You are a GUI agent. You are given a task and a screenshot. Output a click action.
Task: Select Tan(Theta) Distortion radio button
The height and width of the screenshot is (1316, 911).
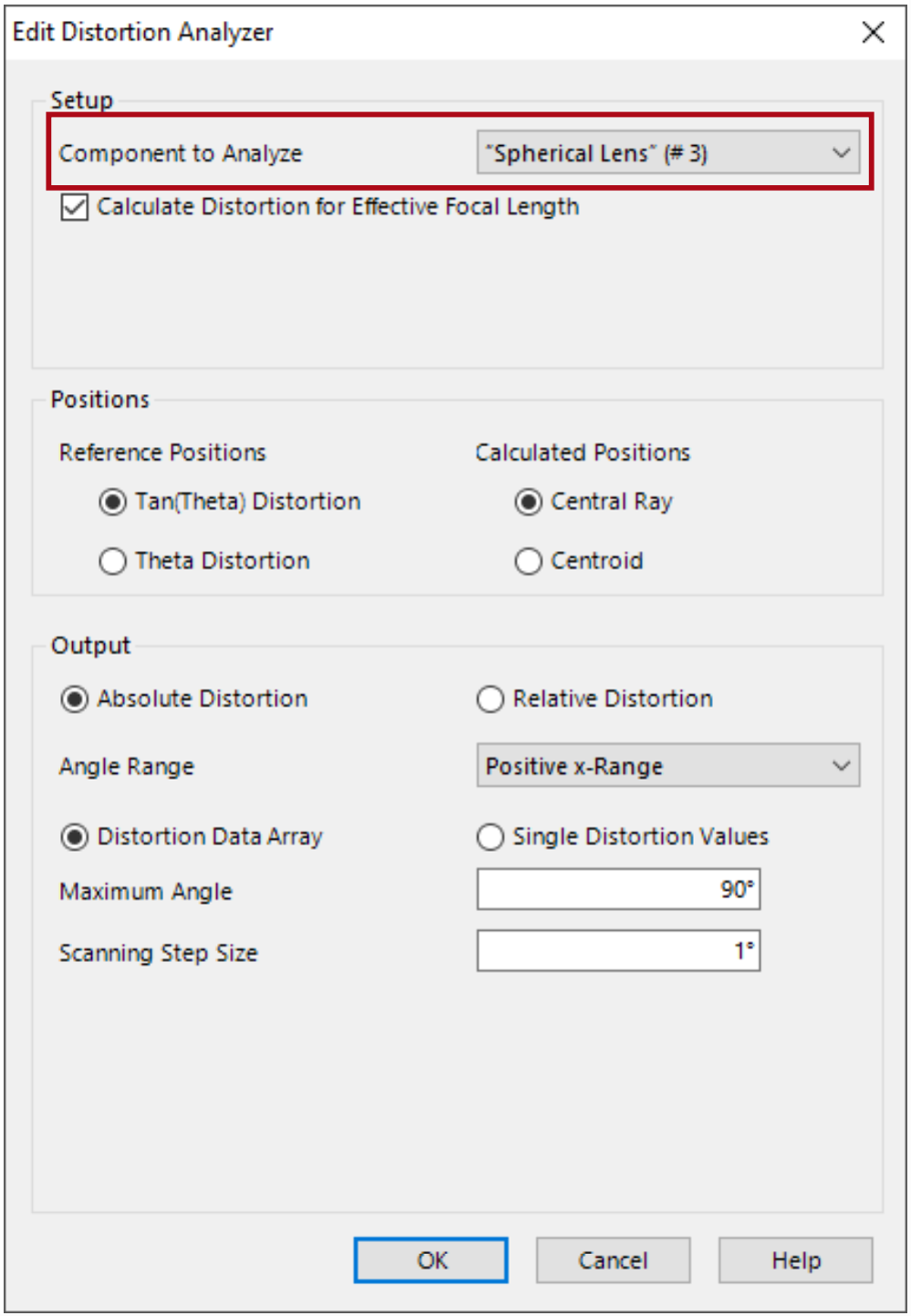[112, 502]
